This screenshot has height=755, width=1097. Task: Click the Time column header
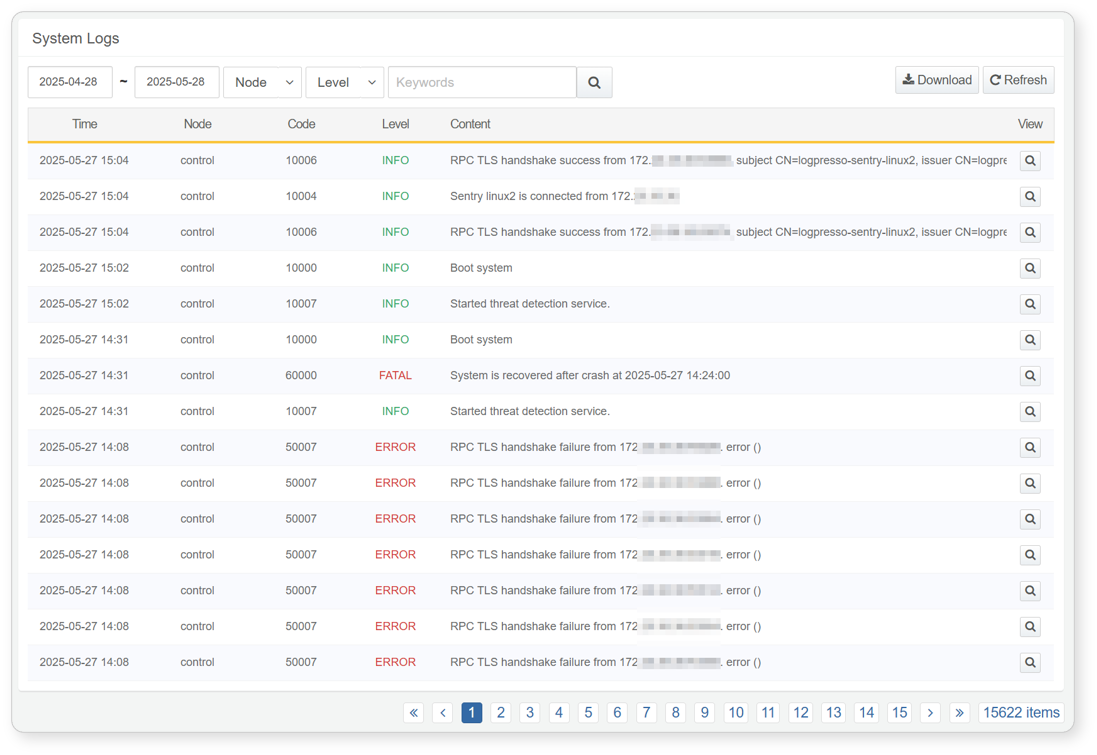coord(85,124)
